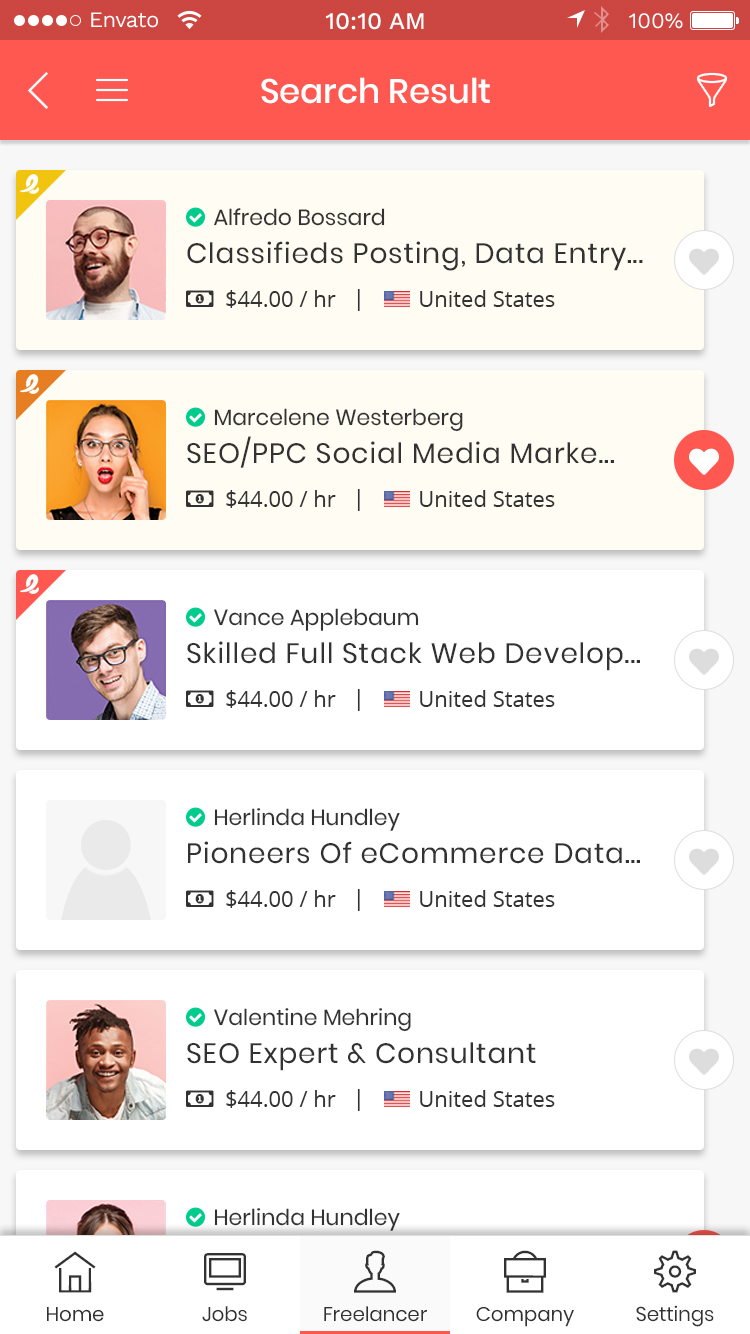Viewport: 750px width, 1334px height.
Task: Open the Company briefcase icon
Action: click(525, 1271)
